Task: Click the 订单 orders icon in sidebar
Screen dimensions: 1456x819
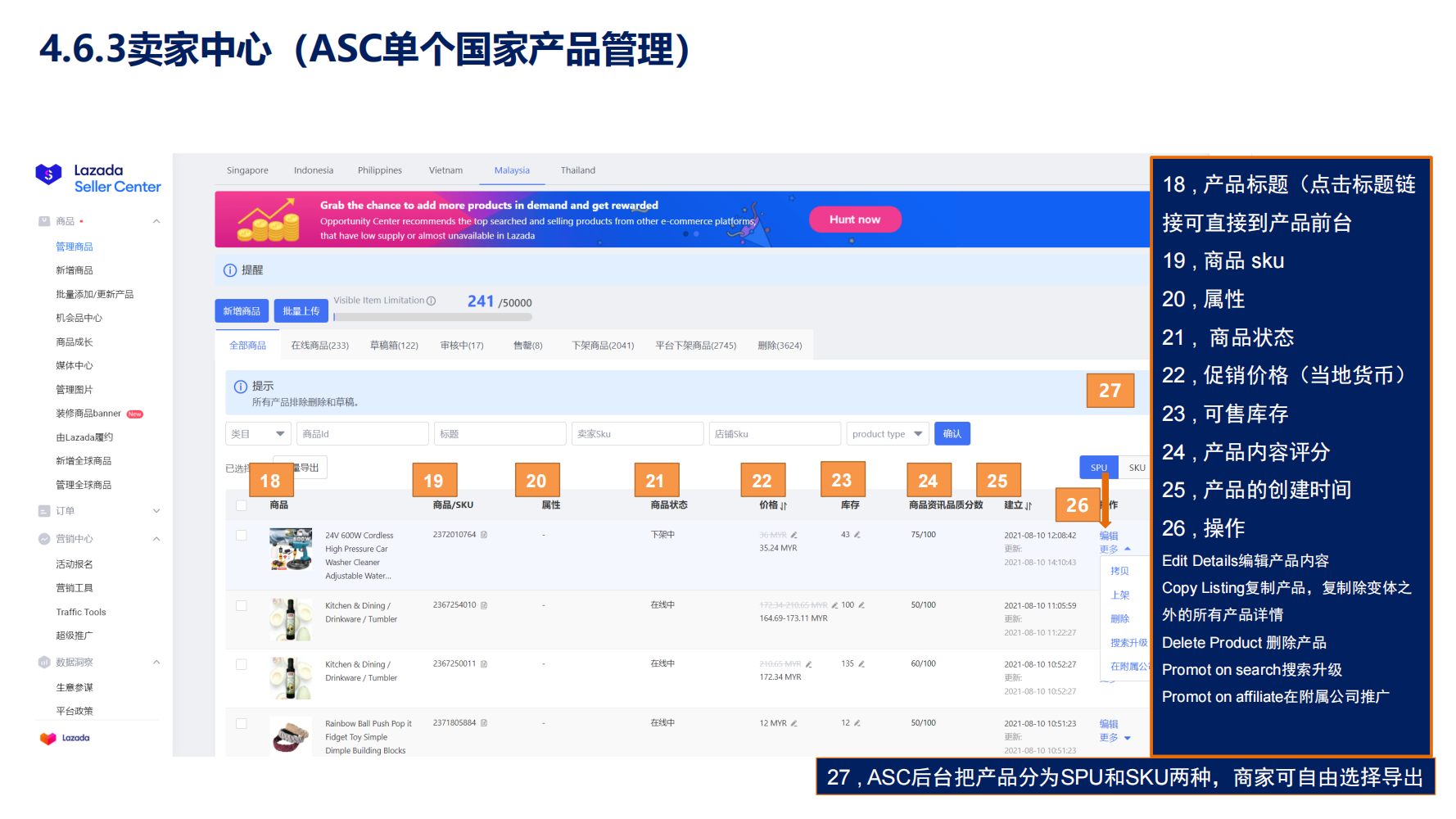Action: [x=44, y=510]
